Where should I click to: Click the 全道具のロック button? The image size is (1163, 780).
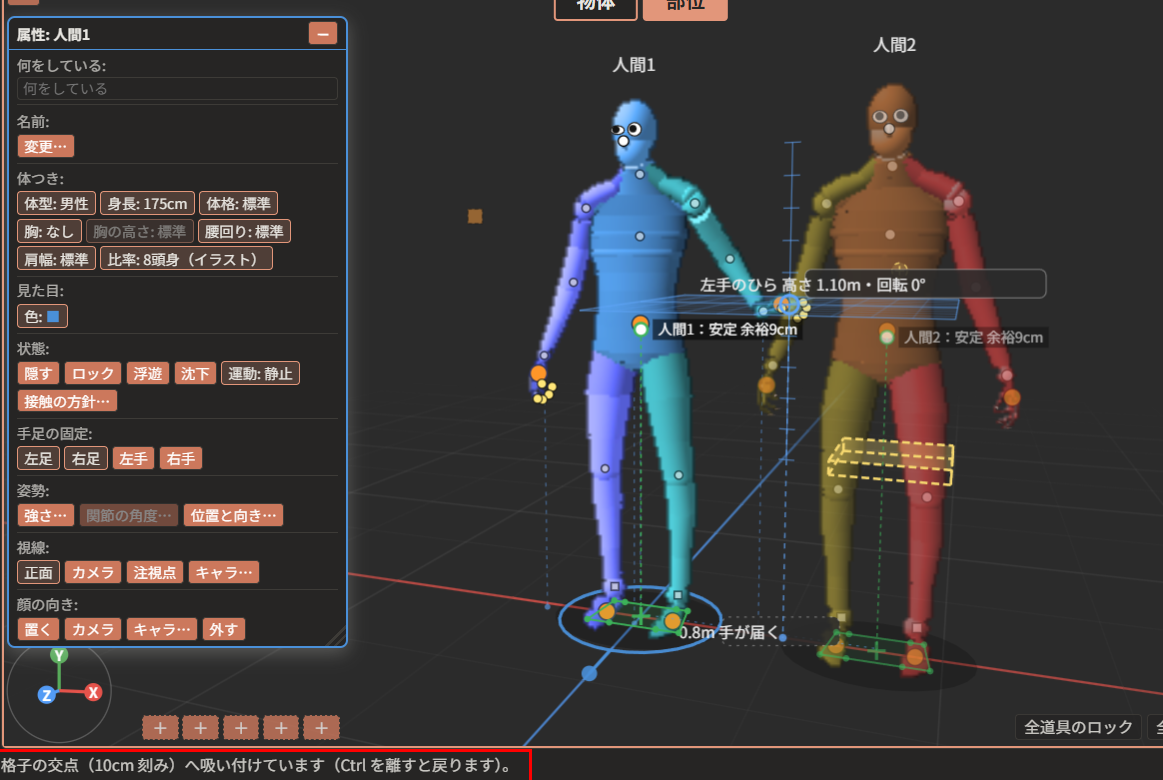tap(1078, 727)
